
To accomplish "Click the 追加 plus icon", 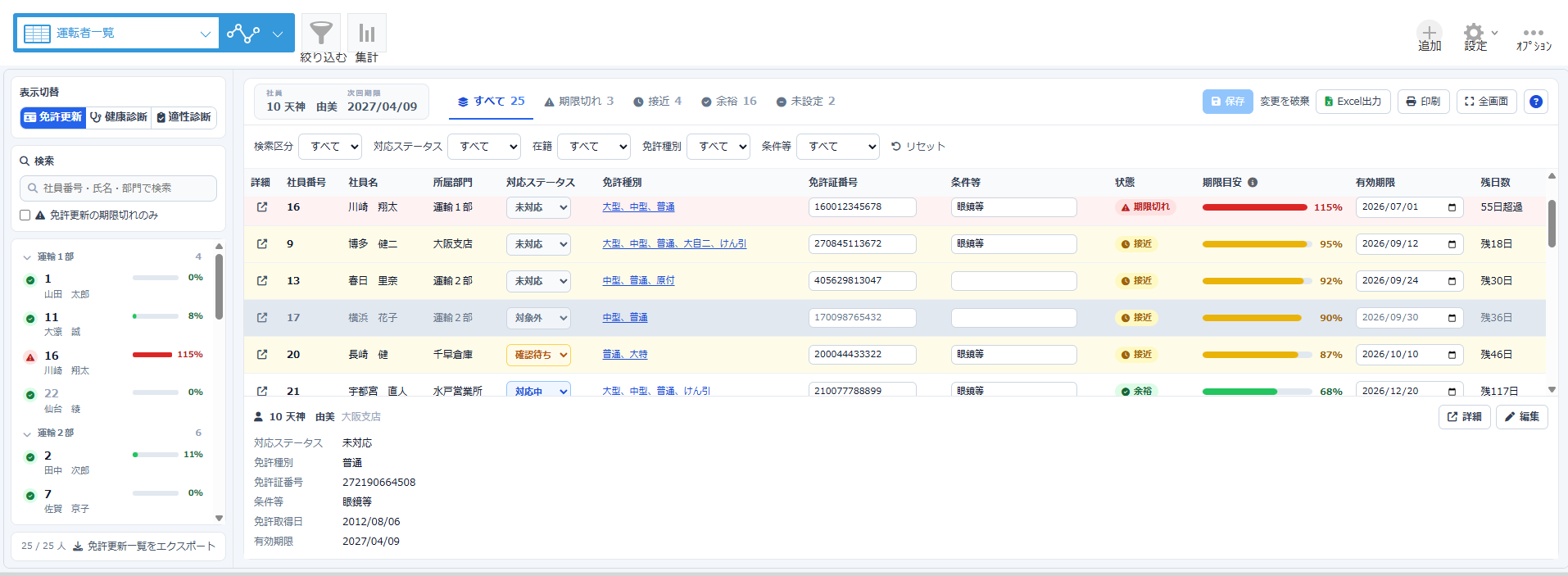I will (1430, 33).
